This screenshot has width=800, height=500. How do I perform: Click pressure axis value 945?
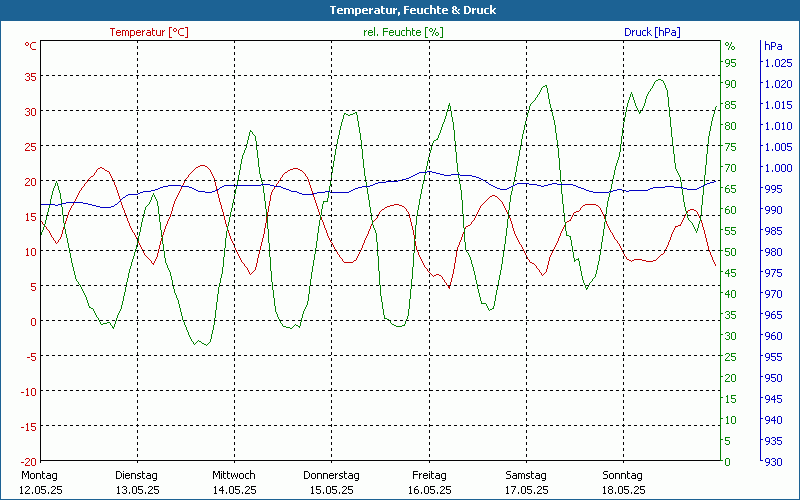tap(773, 398)
